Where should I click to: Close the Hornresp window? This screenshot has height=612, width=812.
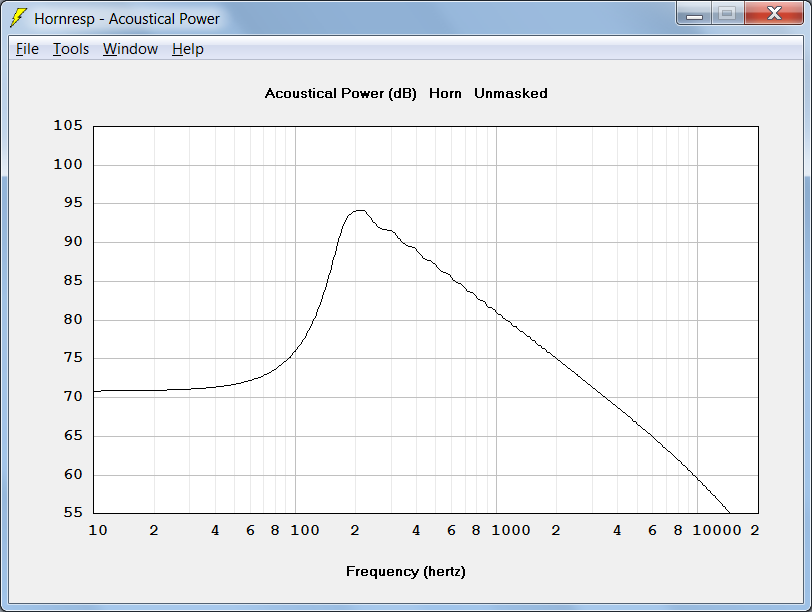click(x=774, y=14)
